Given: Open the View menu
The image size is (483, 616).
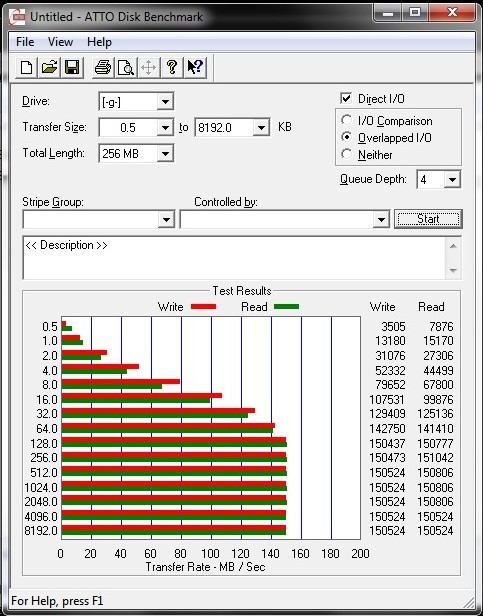Looking at the screenshot, I should (x=61, y=42).
